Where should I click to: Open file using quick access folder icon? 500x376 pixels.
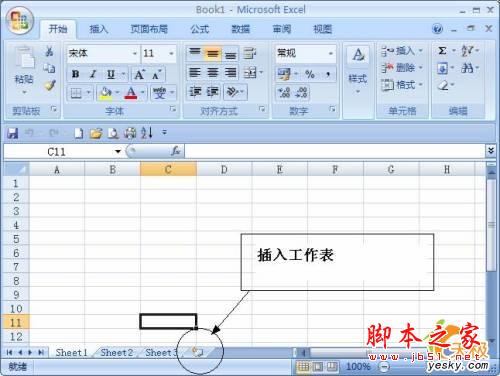[x=96, y=133]
